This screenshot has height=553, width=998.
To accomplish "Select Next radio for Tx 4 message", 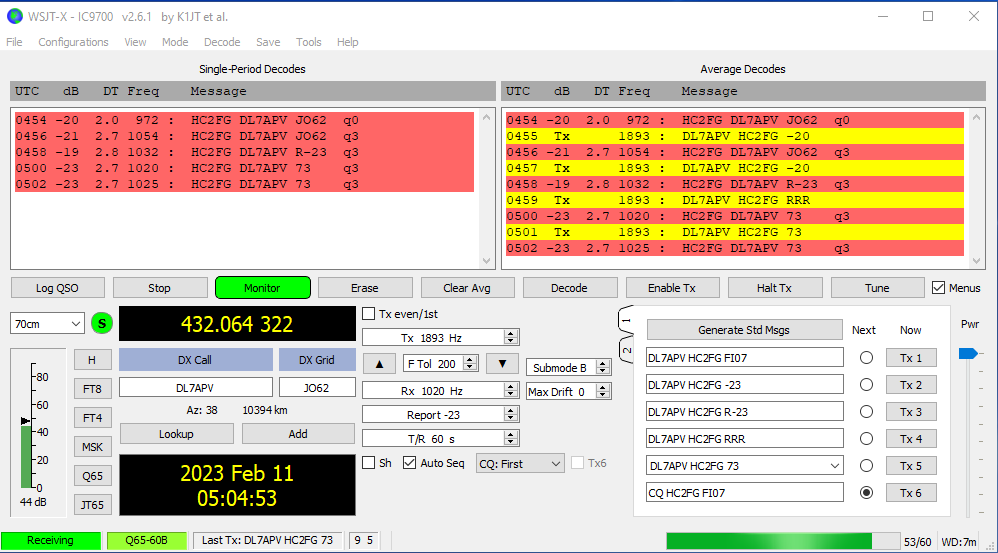I will click(x=866, y=439).
